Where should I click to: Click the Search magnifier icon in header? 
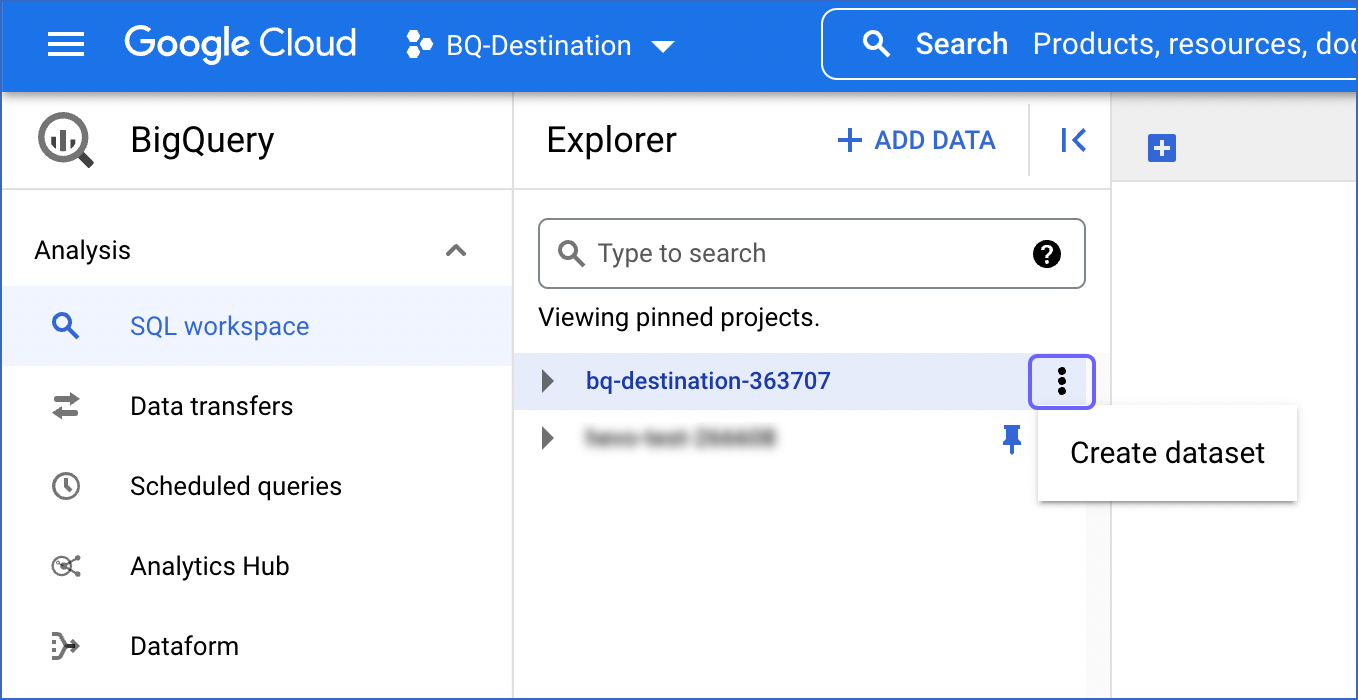876,44
